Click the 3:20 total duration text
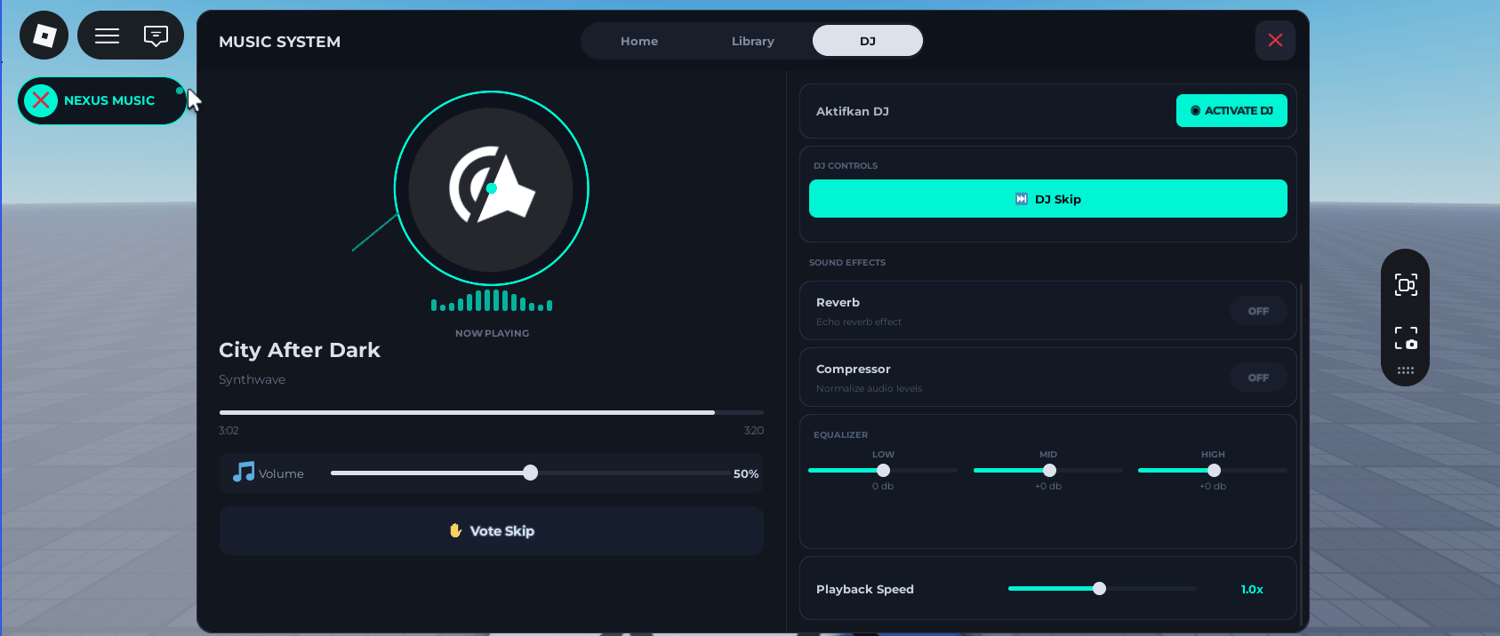The height and width of the screenshot is (636, 1500). point(754,431)
